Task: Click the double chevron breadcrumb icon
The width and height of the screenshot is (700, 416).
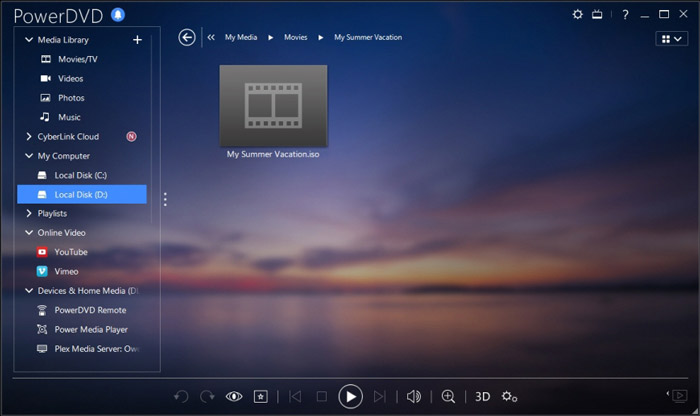Action: 211,37
